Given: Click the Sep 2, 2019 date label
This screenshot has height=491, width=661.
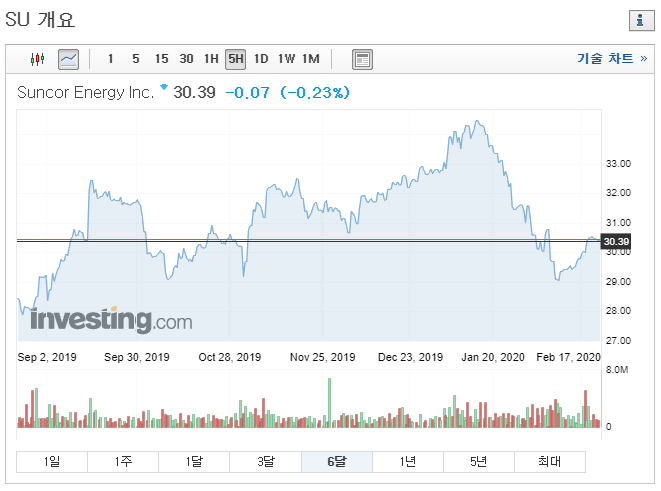Looking at the screenshot, I should (47, 357).
